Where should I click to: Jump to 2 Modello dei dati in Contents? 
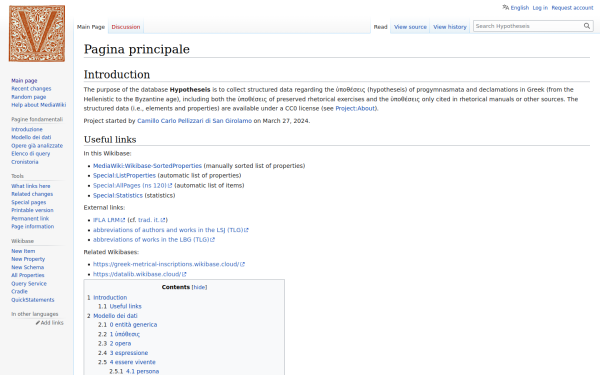(x=112, y=316)
